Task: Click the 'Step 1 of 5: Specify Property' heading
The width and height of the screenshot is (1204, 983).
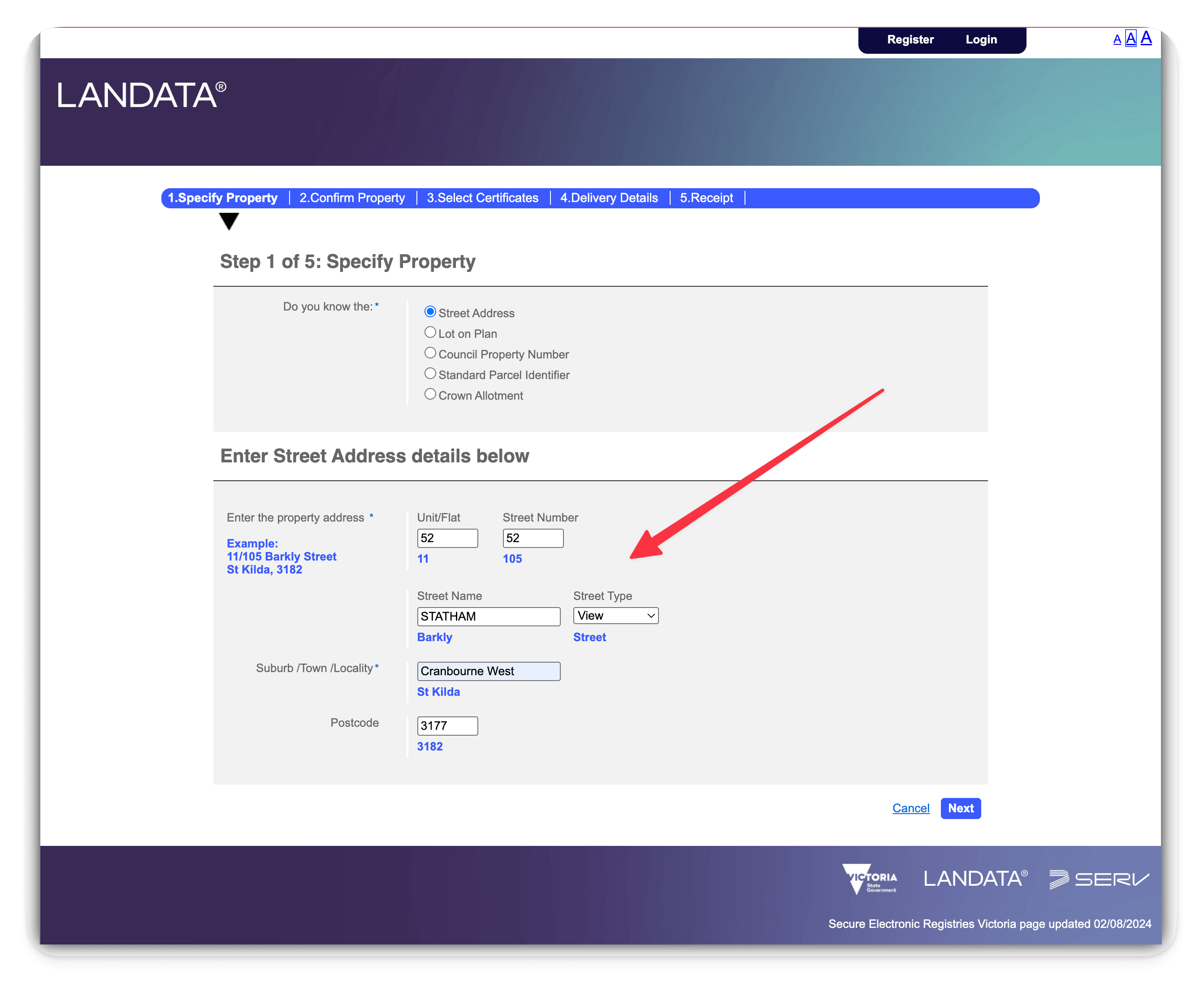Action: click(348, 262)
